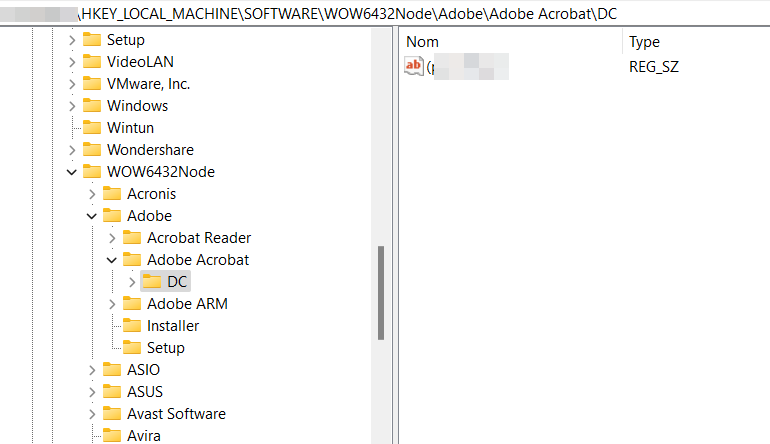The height and width of the screenshot is (444, 770).
Task: Click the ASIO folder icon
Action: coord(112,369)
